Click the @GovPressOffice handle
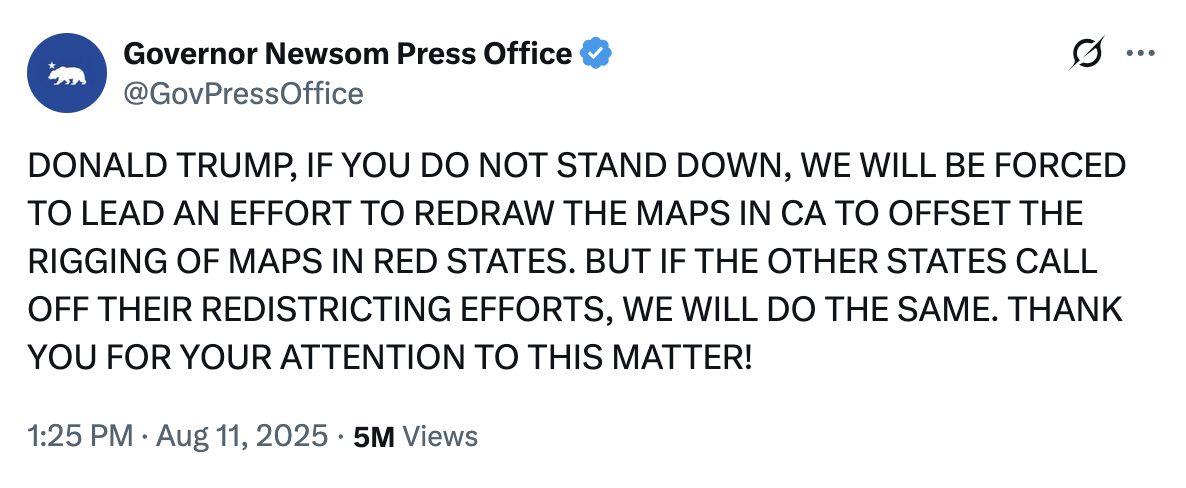The height and width of the screenshot is (488, 1186). pyautogui.click(x=242, y=94)
